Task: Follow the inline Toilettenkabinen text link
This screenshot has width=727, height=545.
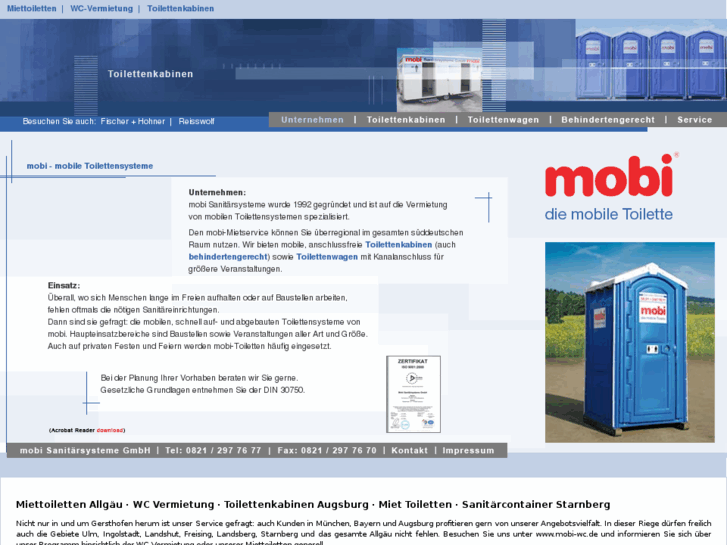Action: tap(398, 244)
